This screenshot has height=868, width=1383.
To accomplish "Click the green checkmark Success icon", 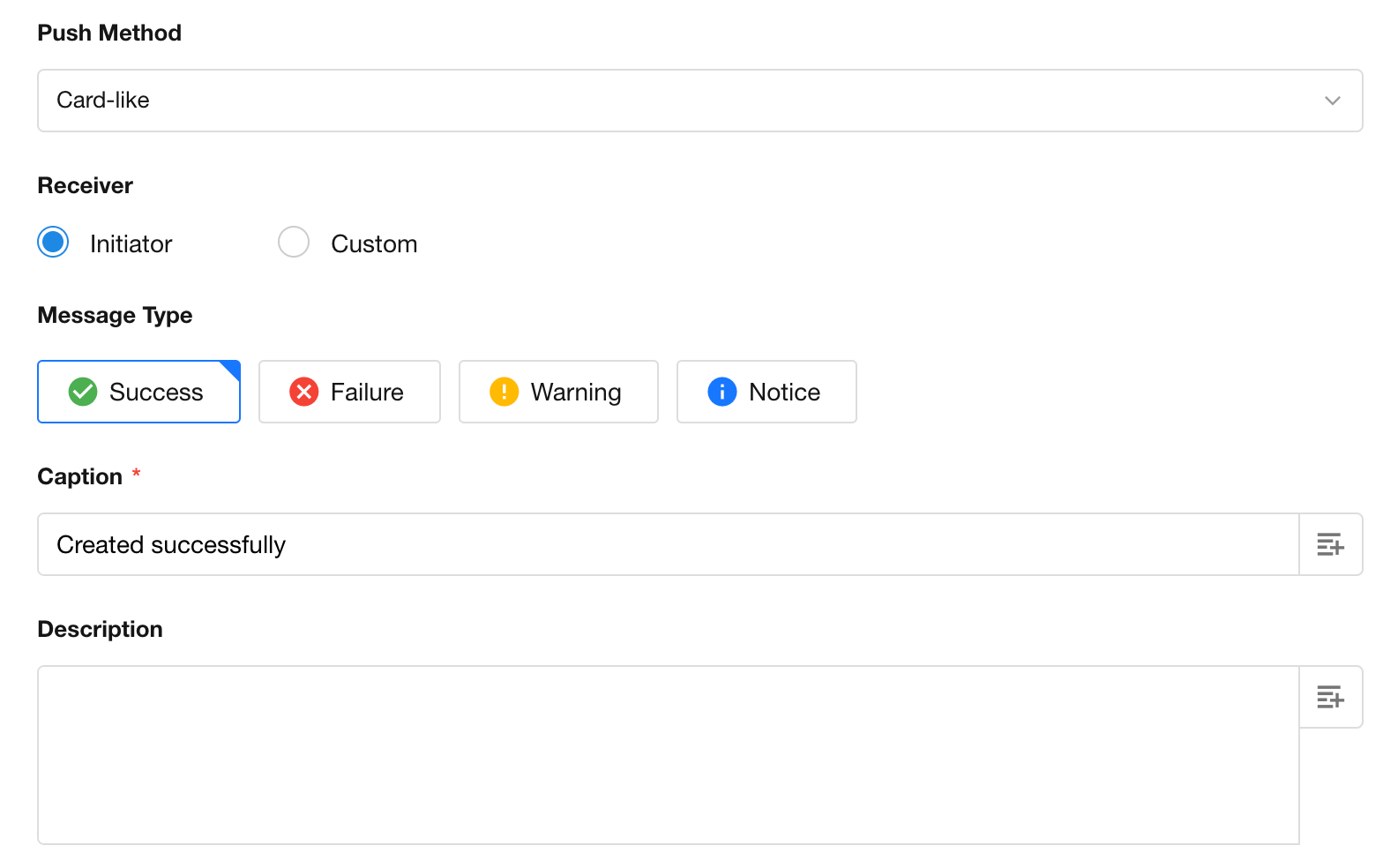I will [83, 392].
